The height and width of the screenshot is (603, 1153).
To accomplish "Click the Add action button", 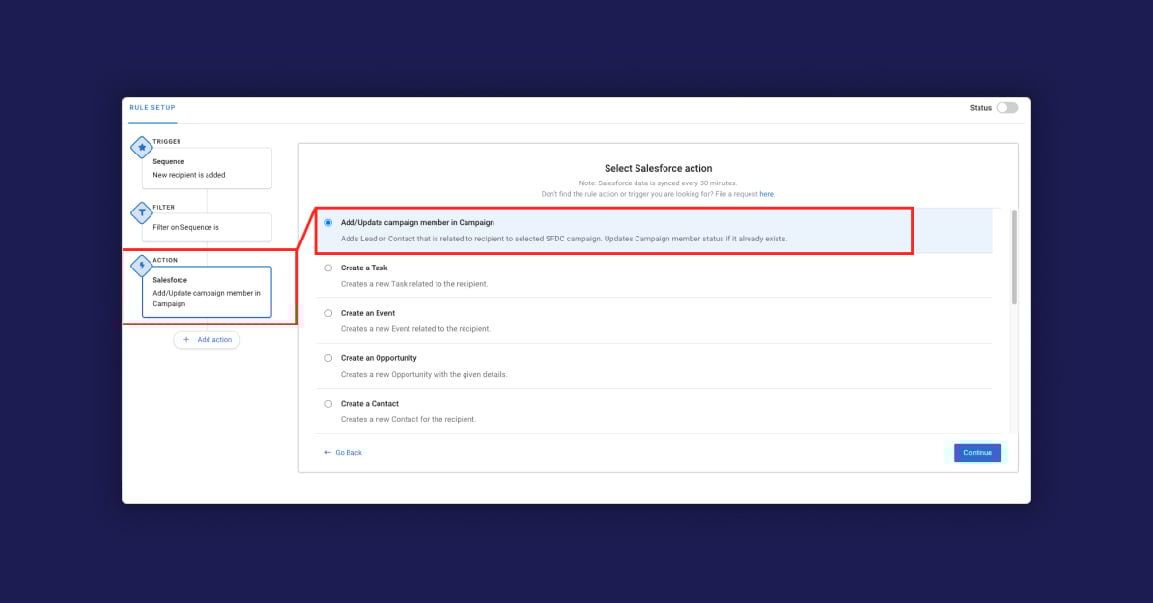I will point(206,339).
